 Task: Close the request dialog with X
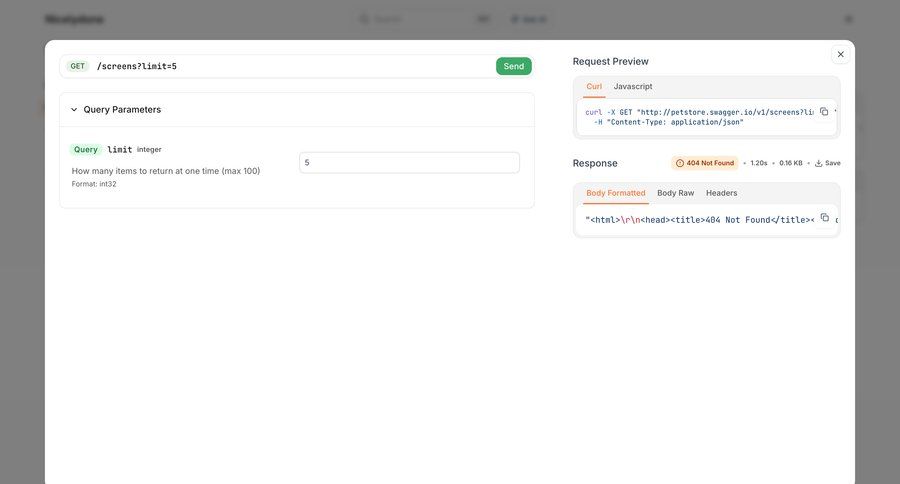pyautogui.click(x=840, y=54)
